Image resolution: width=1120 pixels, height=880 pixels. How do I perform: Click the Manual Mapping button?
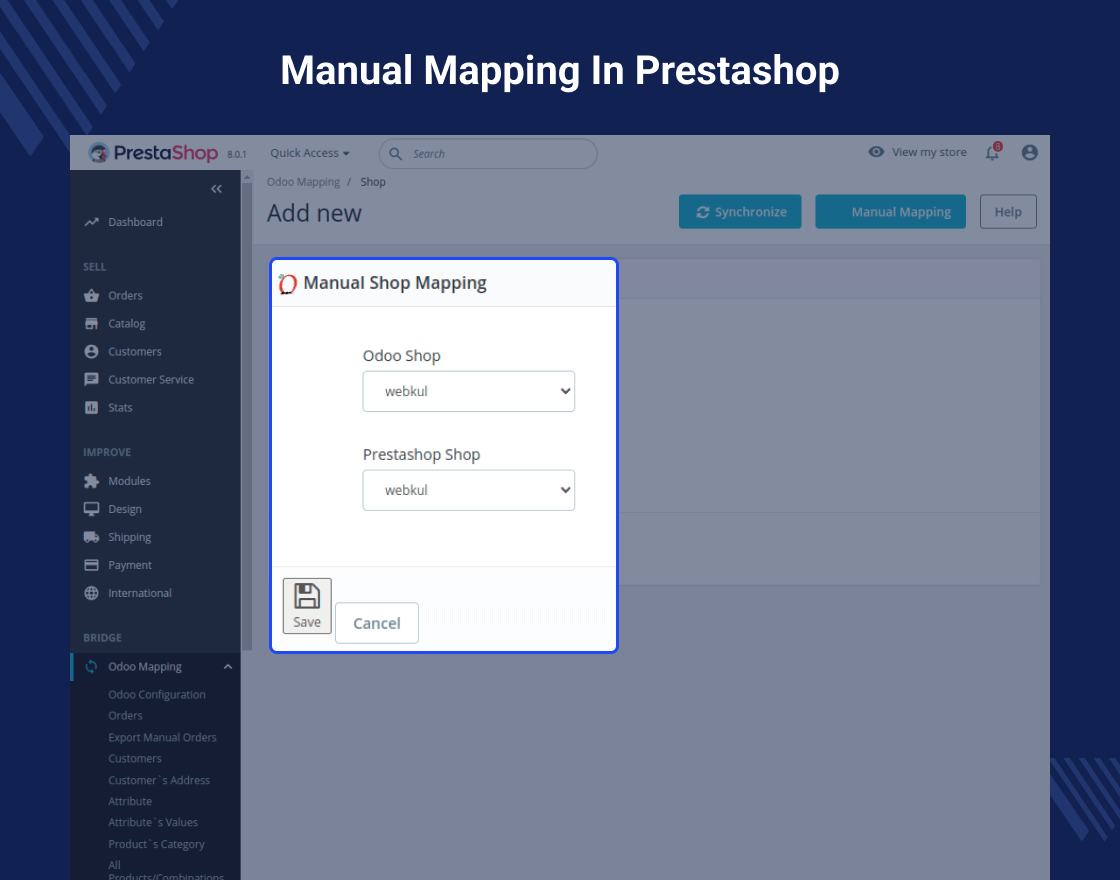tap(891, 211)
